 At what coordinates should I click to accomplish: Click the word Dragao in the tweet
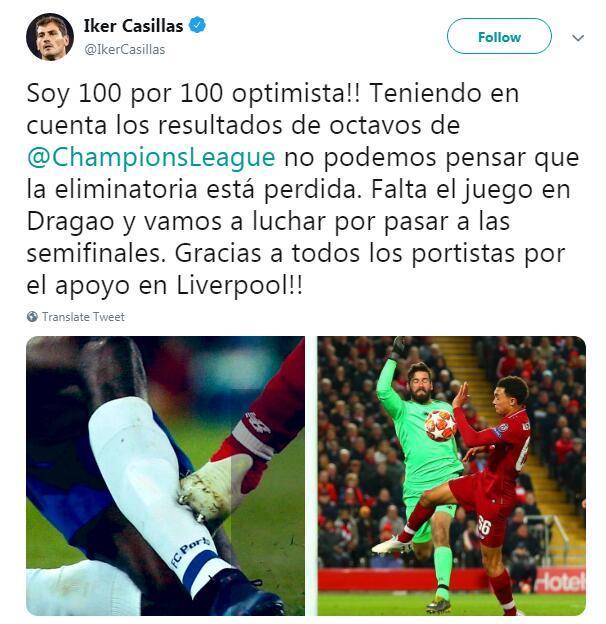(70, 221)
